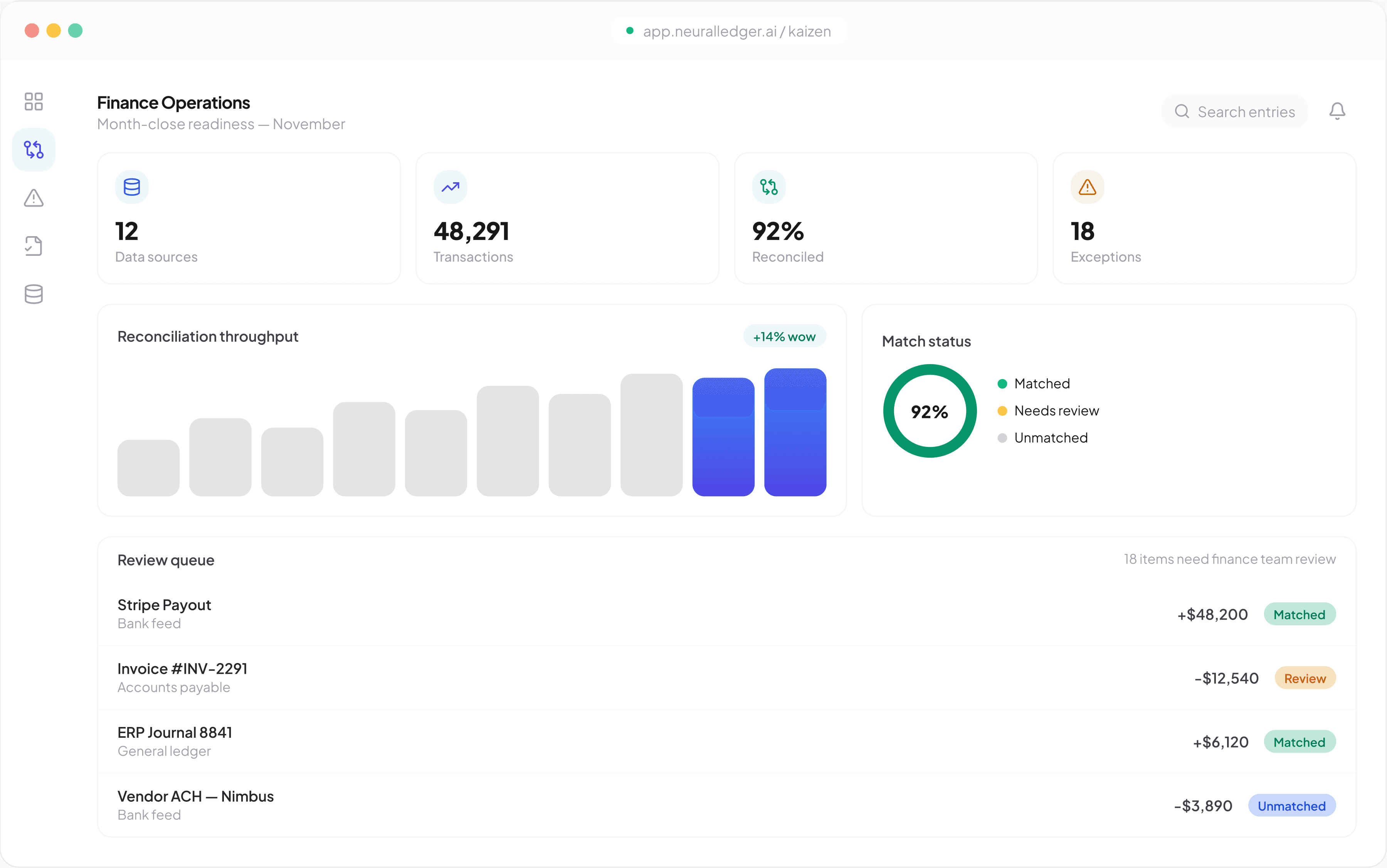Click 'Month-close readiness — November' subtitle
This screenshot has height=868, width=1387.
click(x=221, y=124)
